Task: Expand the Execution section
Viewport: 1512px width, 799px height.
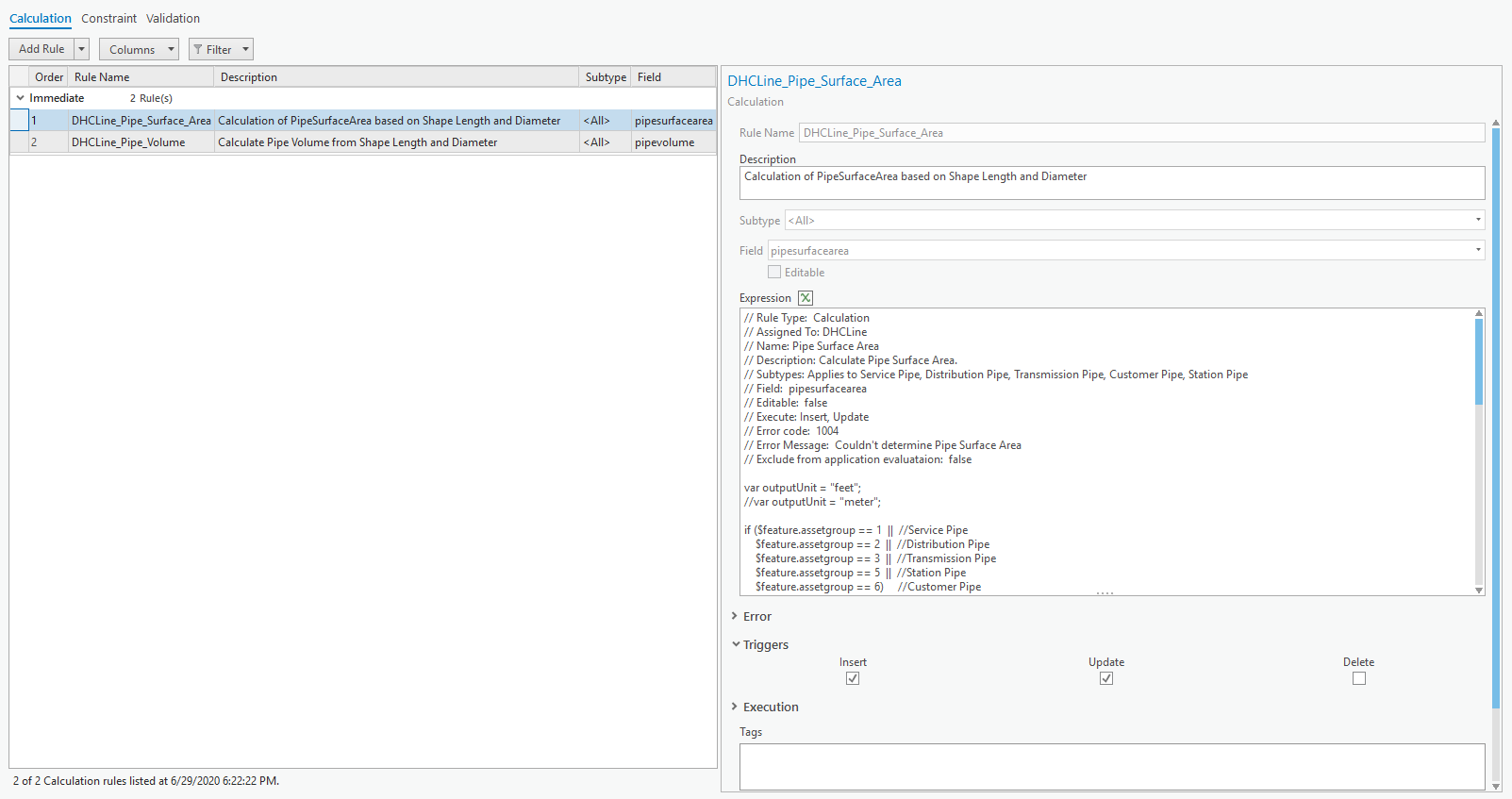Action: tap(735, 707)
